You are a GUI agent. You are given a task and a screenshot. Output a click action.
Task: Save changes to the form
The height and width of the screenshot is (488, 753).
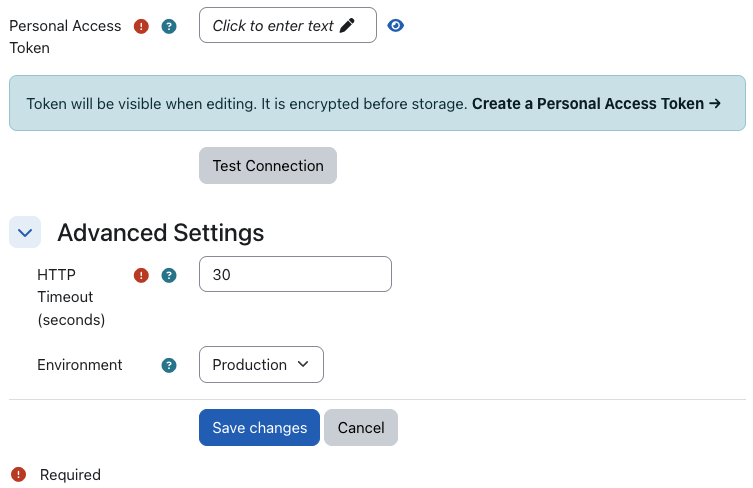pyautogui.click(x=259, y=427)
